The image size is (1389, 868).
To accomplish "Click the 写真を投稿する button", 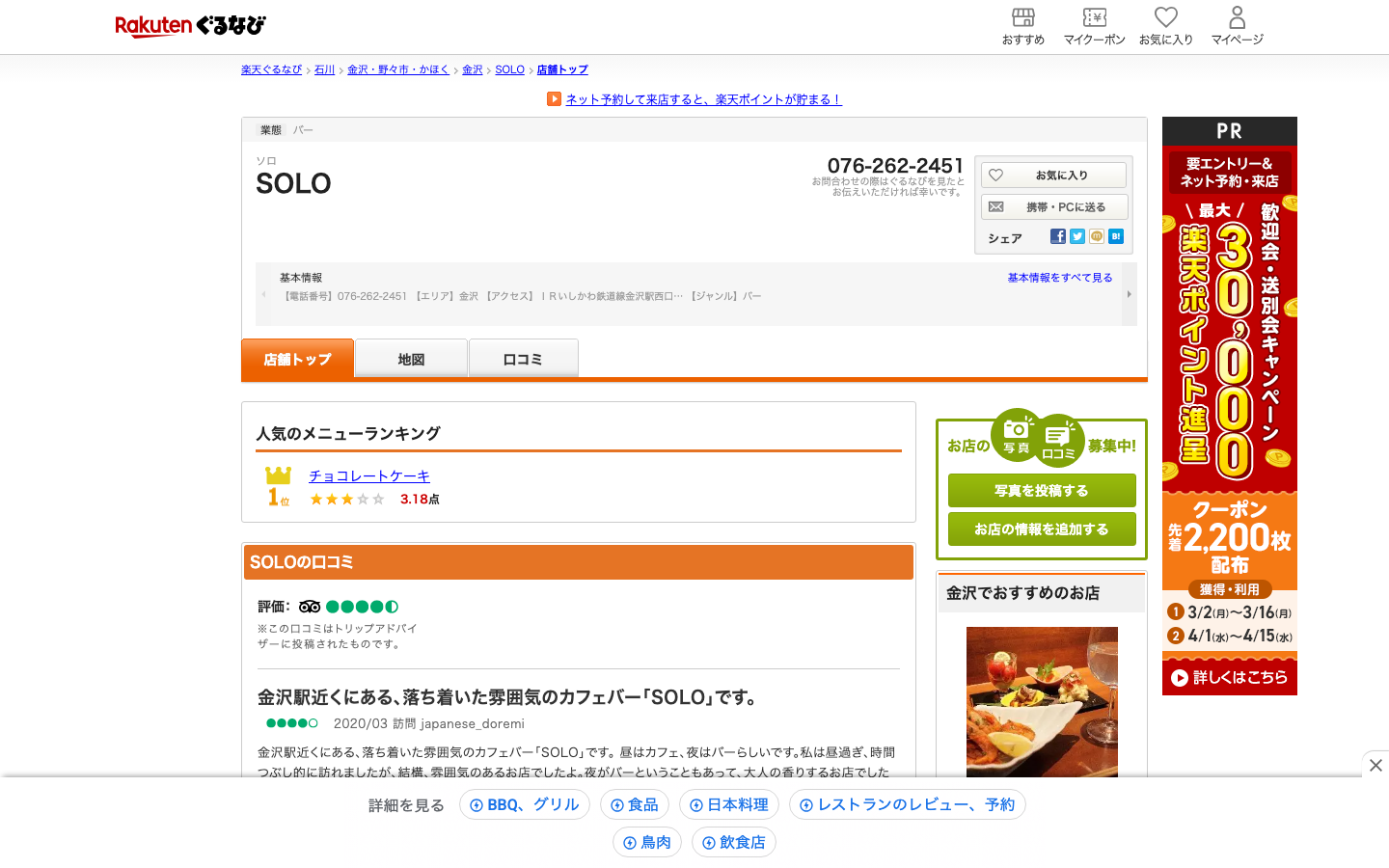I will [1042, 490].
